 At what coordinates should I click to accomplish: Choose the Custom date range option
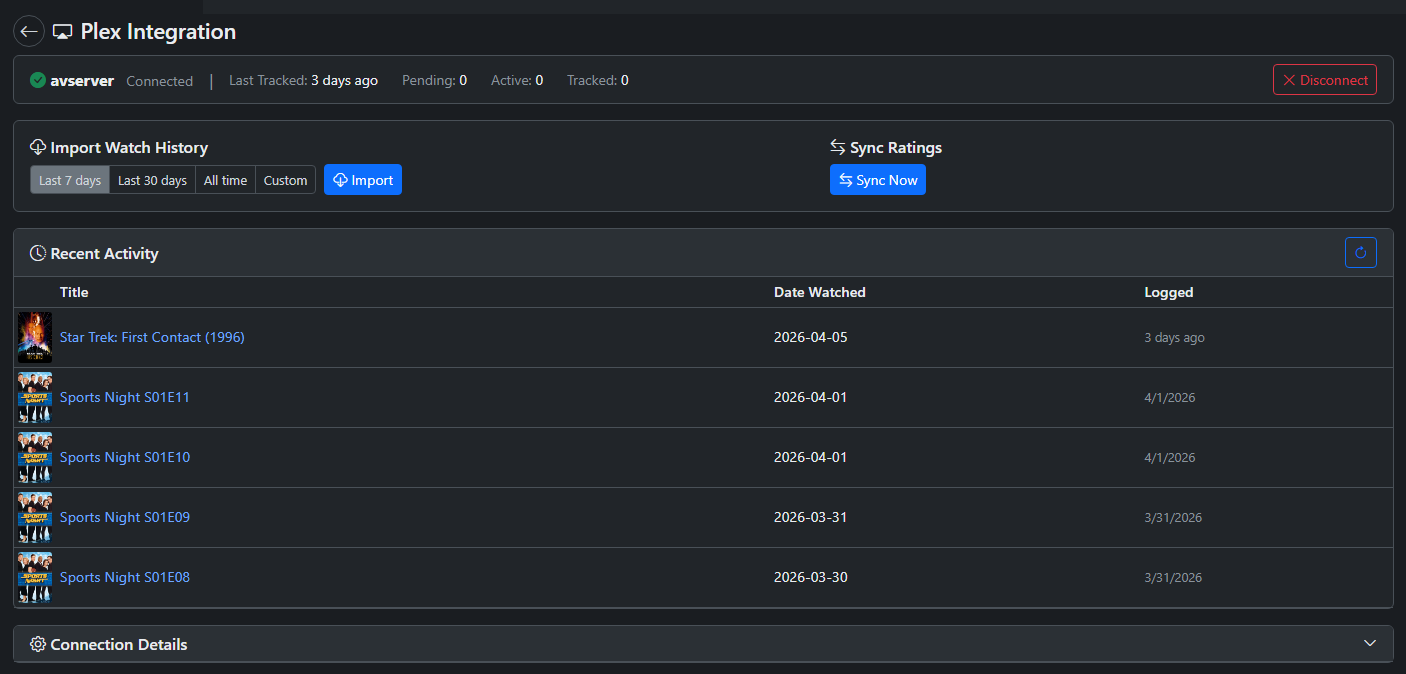[285, 180]
